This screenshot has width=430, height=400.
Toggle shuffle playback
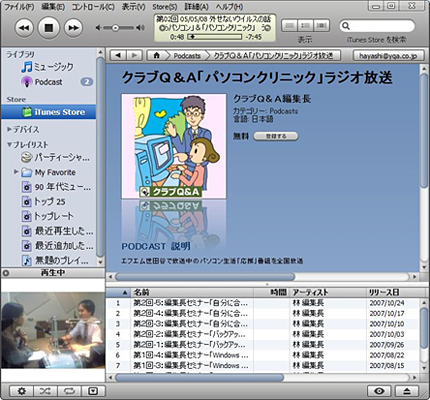46,391
